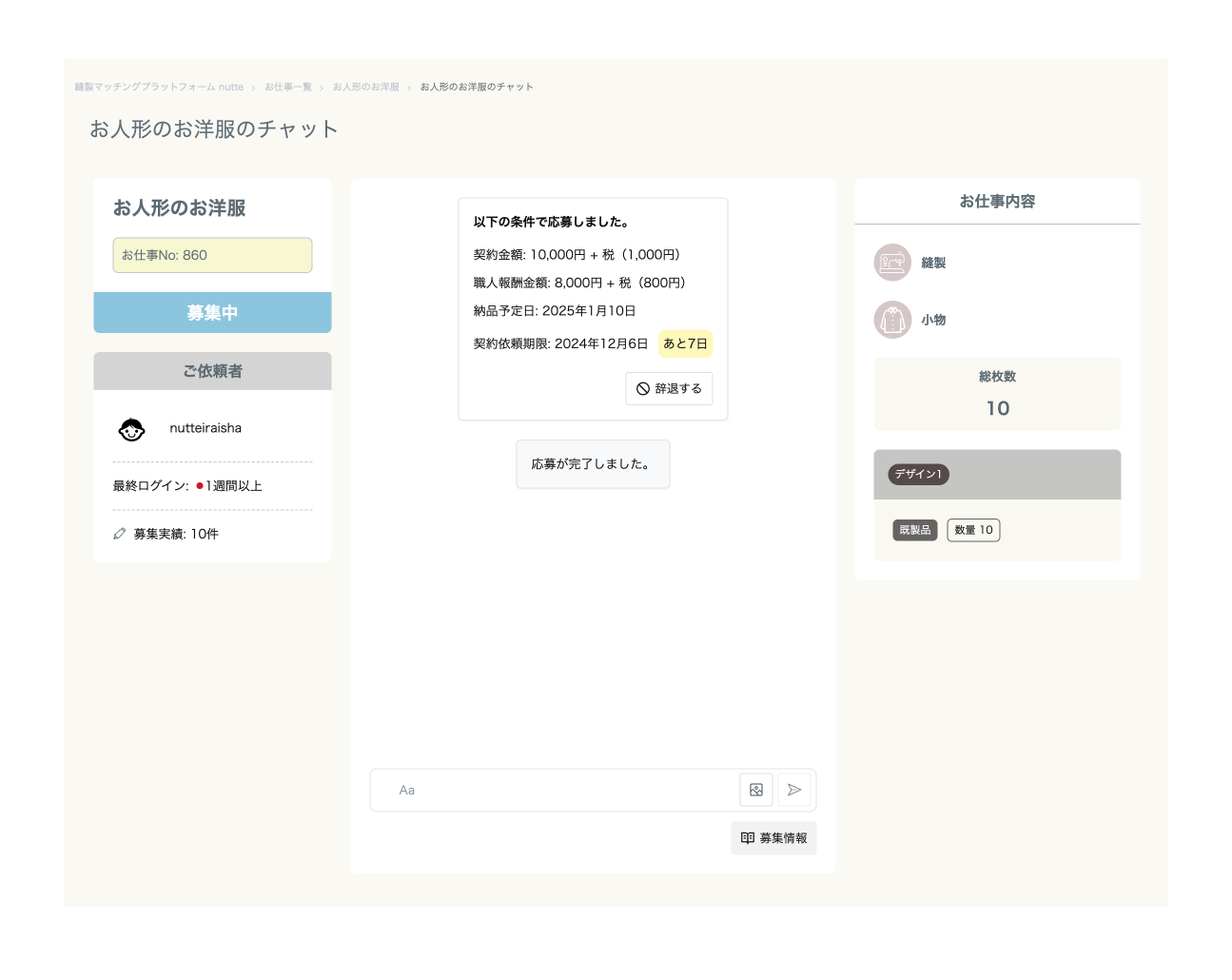Click the 数量 10 quantity tag
Screen dimensions: 1232x980
pyautogui.click(x=973, y=530)
